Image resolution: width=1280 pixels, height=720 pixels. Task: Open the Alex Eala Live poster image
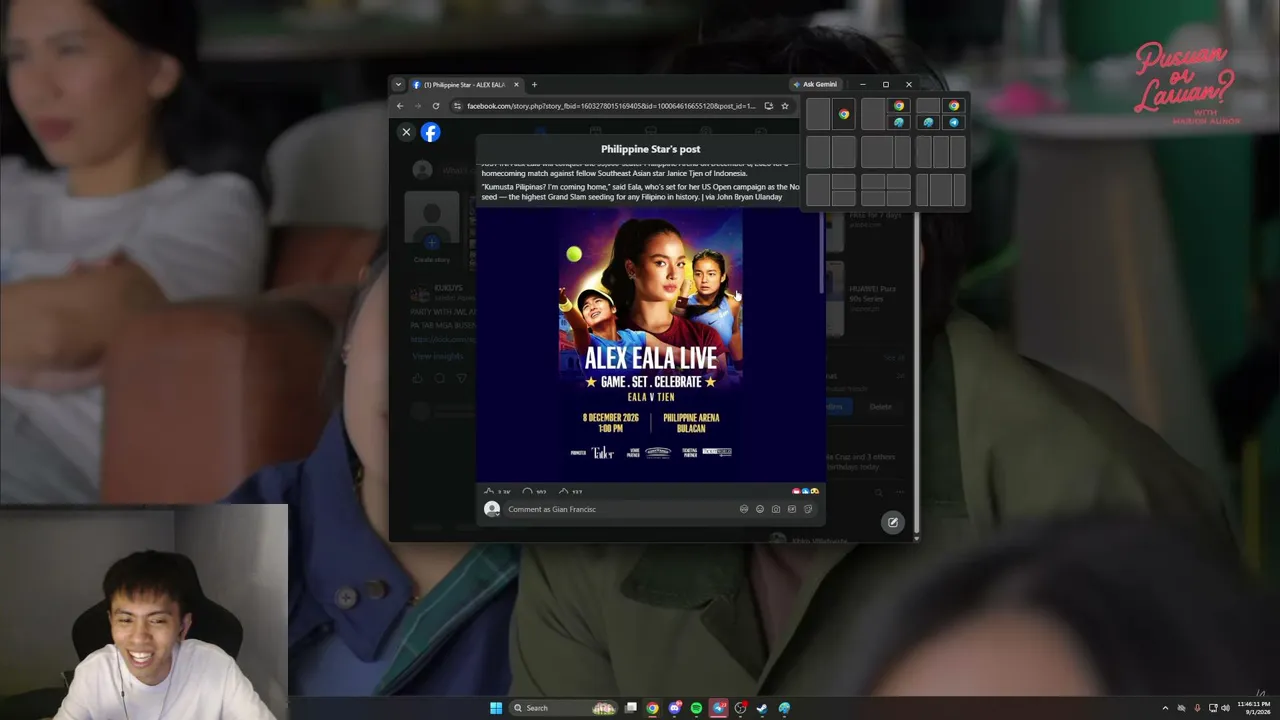[651, 342]
